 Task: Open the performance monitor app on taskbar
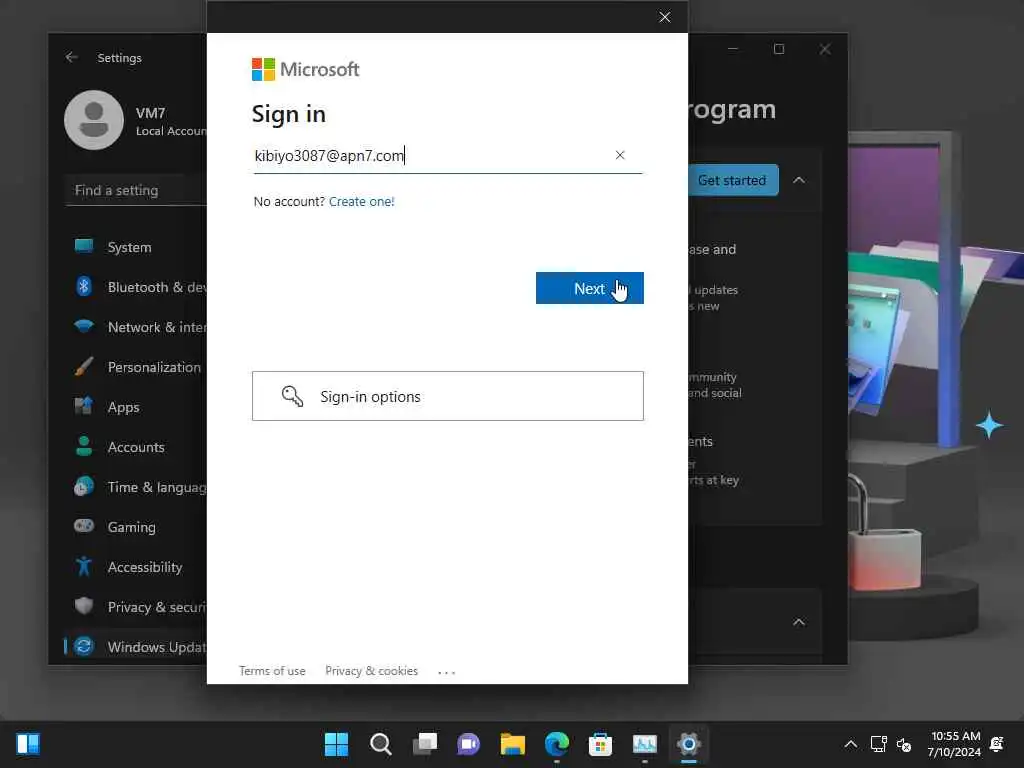point(645,744)
